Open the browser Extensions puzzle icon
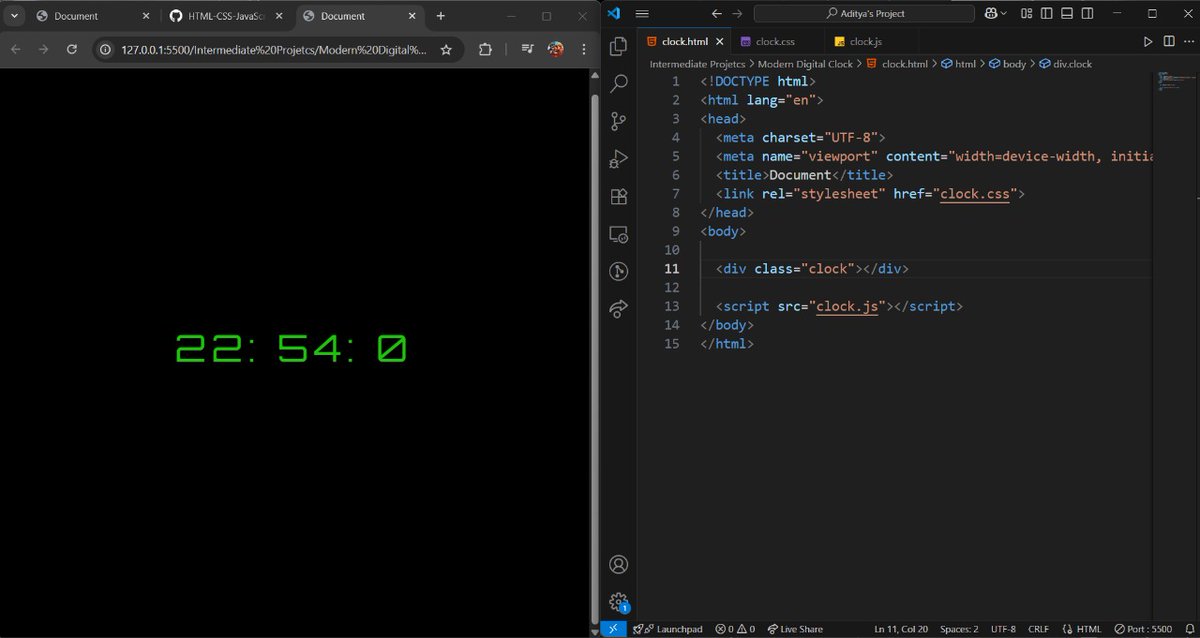This screenshot has width=1200, height=638. (x=485, y=49)
